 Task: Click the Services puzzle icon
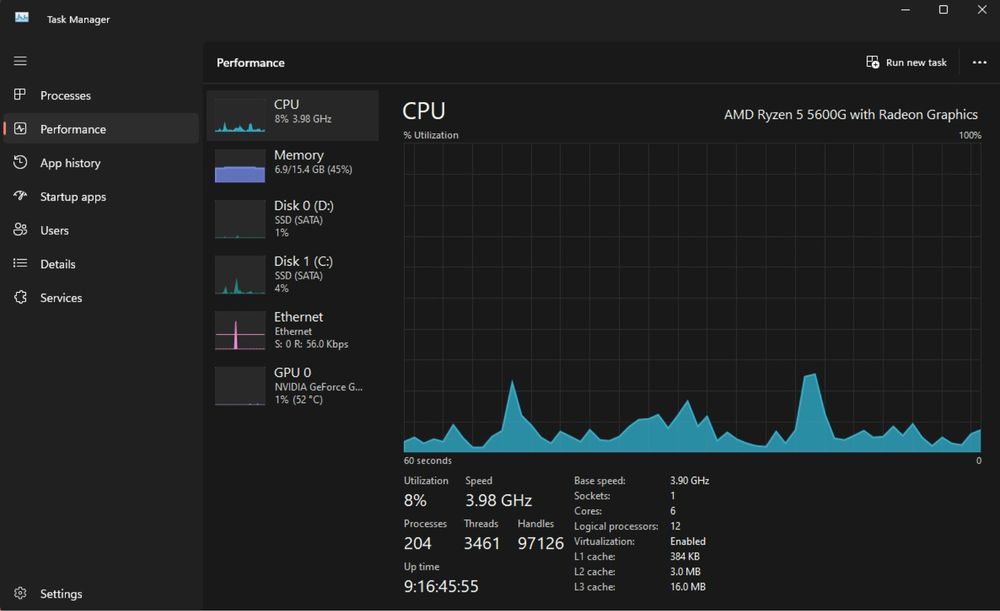tap(20, 297)
